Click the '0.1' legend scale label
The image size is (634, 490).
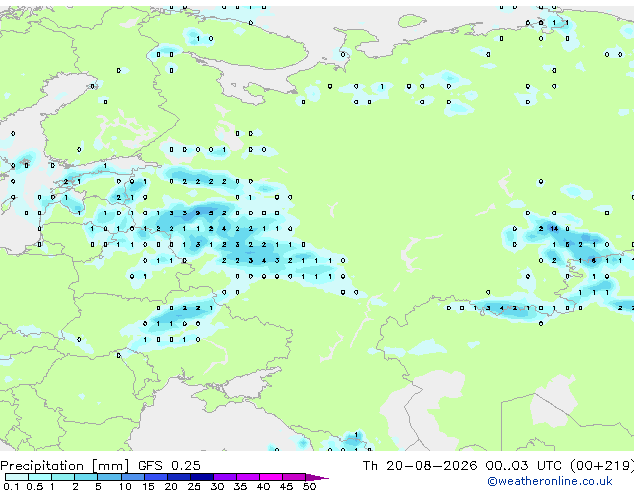pos(11,486)
